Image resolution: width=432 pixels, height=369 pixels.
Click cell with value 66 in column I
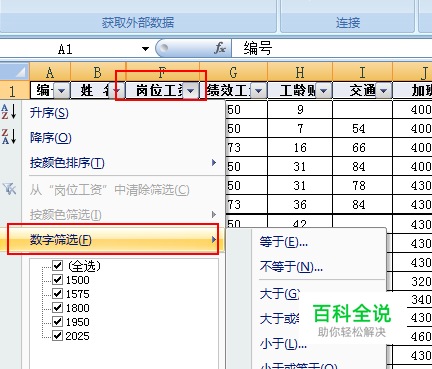(x=363, y=148)
